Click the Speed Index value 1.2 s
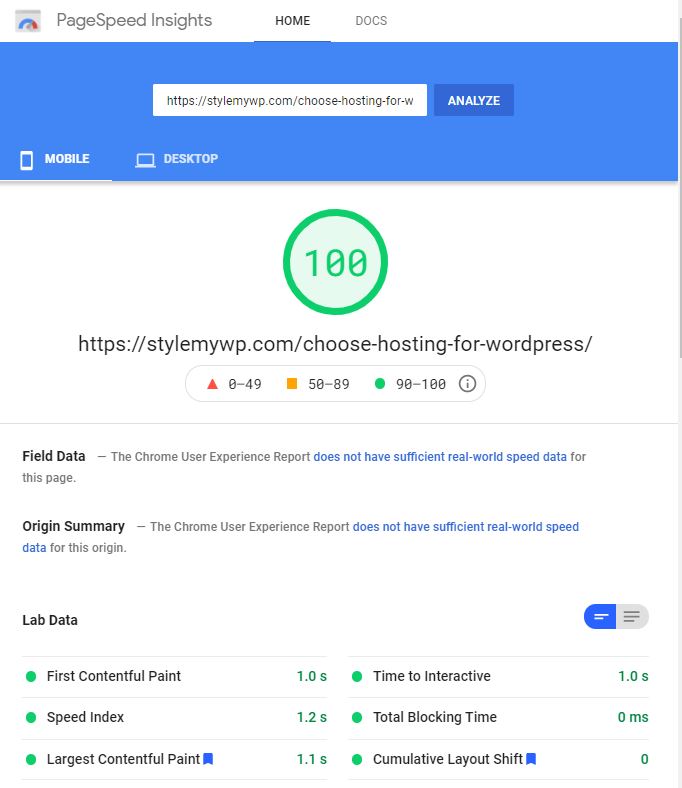The width and height of the screenshot is (682, 788). pyautogui.click(x=312, y=718)
